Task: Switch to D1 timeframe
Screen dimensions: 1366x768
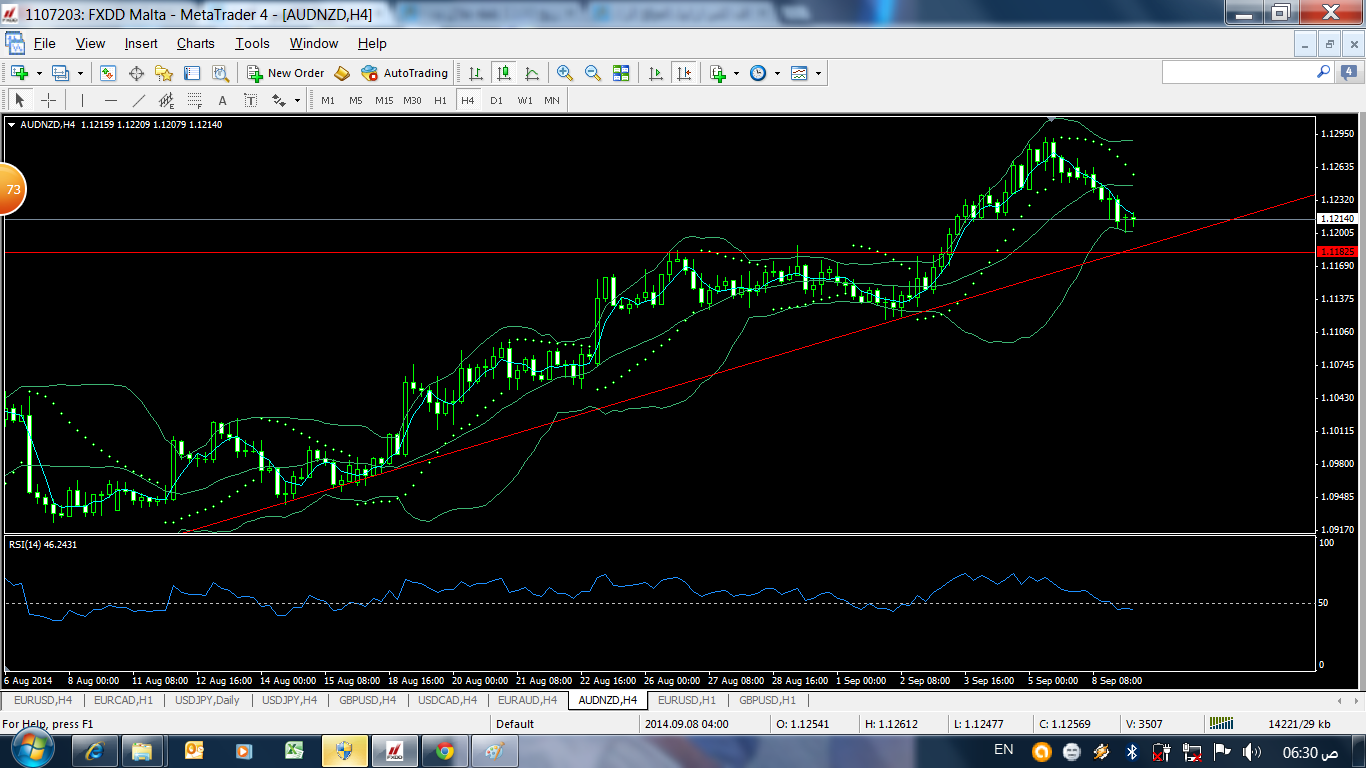Action: tap(496, 100)
